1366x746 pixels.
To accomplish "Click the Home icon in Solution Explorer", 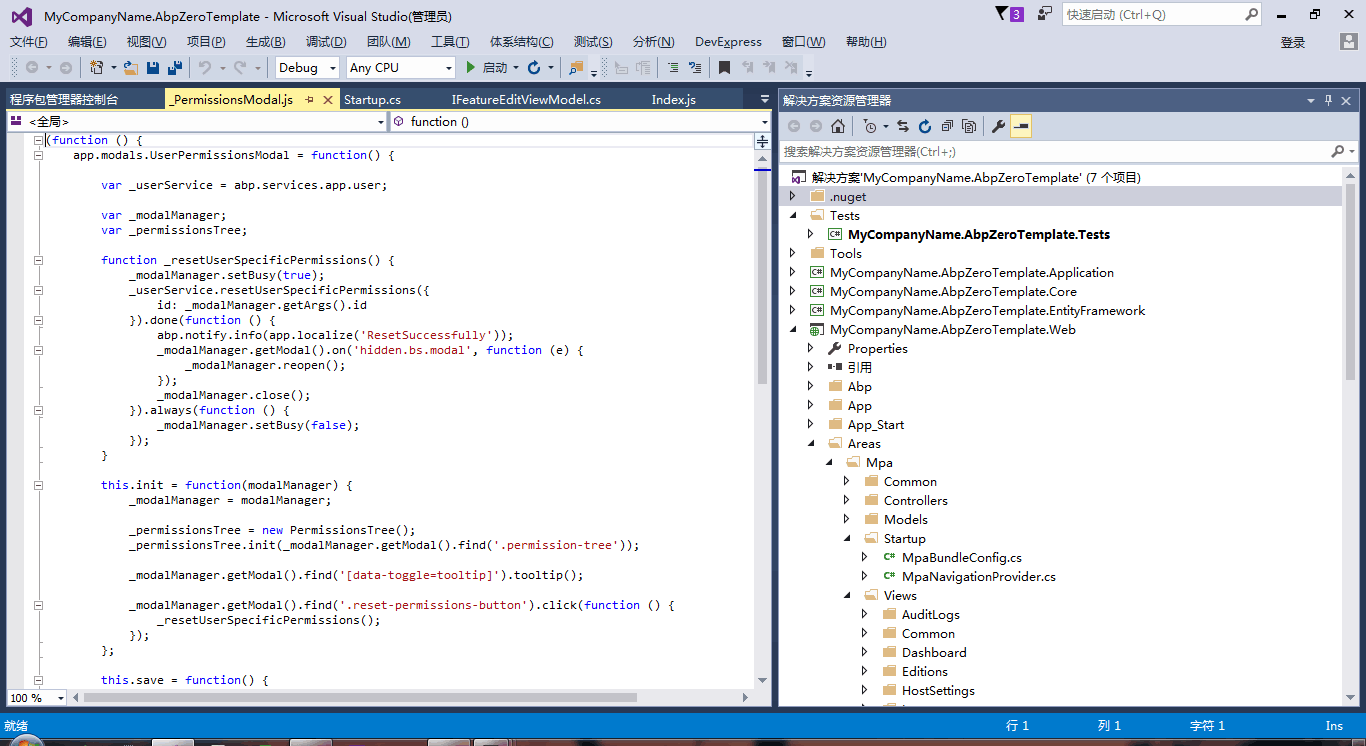I will pyautogui.click(x=838, y=126).
